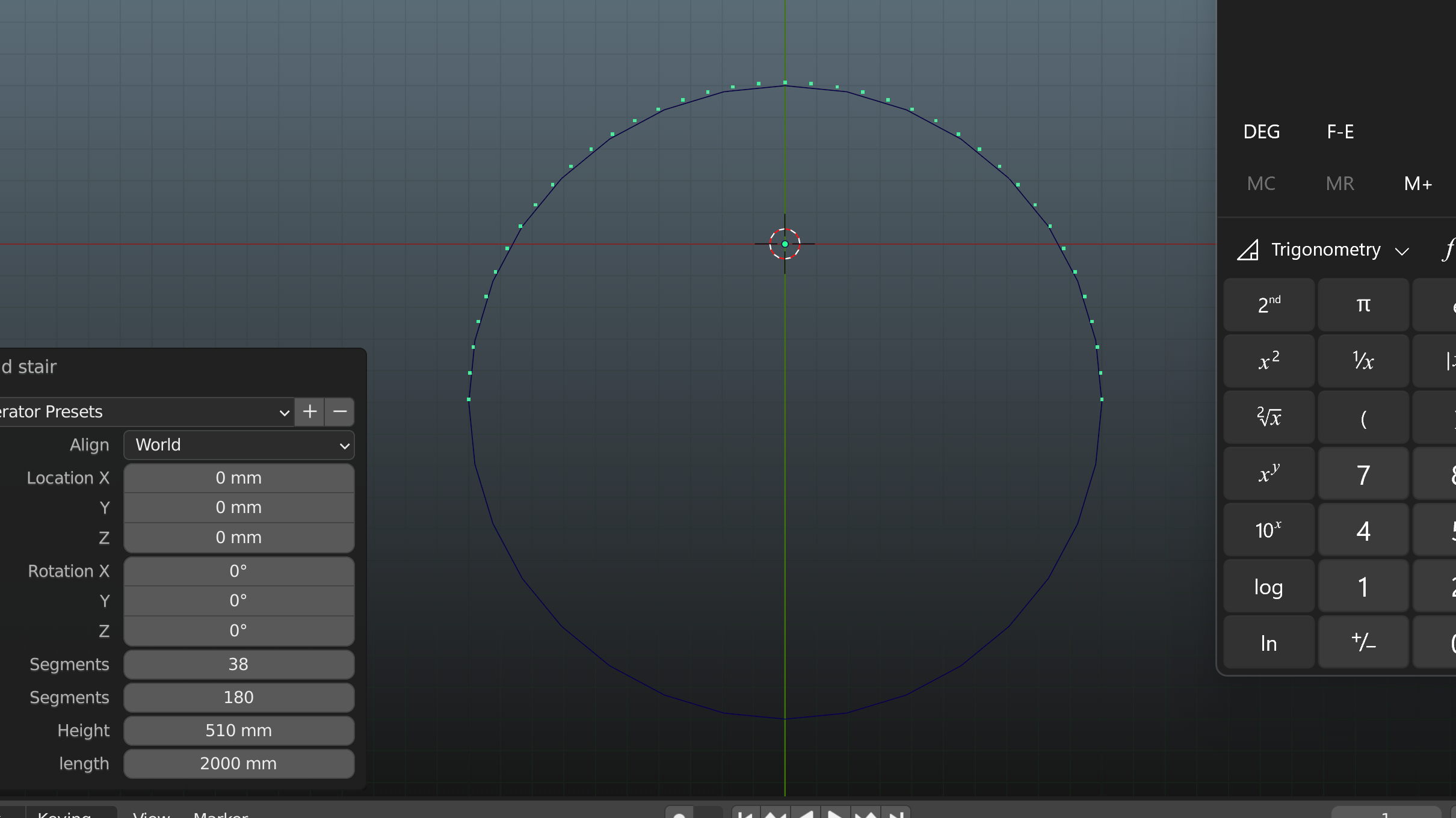Screen dimensions: 1456x818
Task: Toggle DEG (degrees) mode
Action: point(1261,131)
